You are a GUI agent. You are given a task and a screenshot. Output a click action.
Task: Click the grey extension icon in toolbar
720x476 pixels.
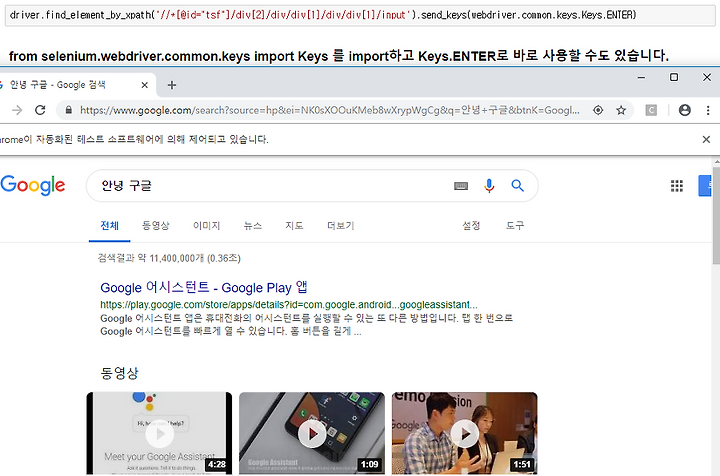(x=651, y=110)
